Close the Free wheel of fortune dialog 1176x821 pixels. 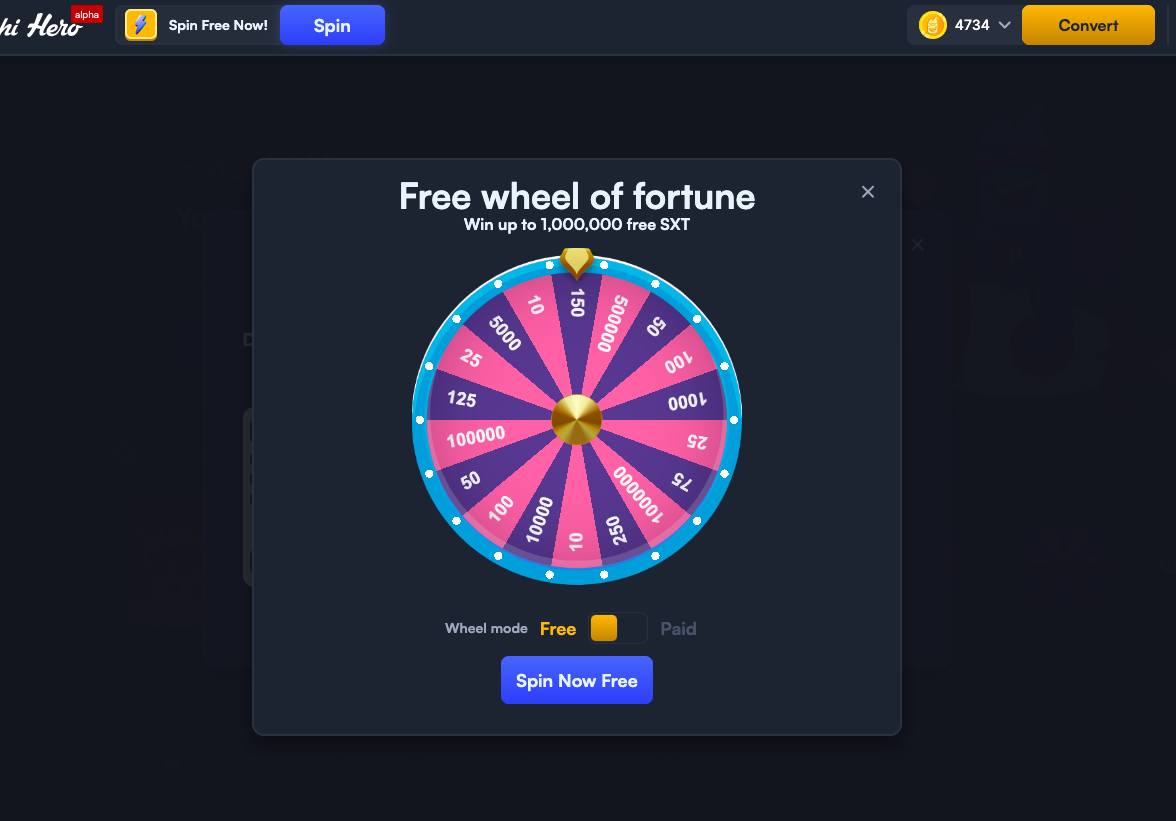coord(868,192)
